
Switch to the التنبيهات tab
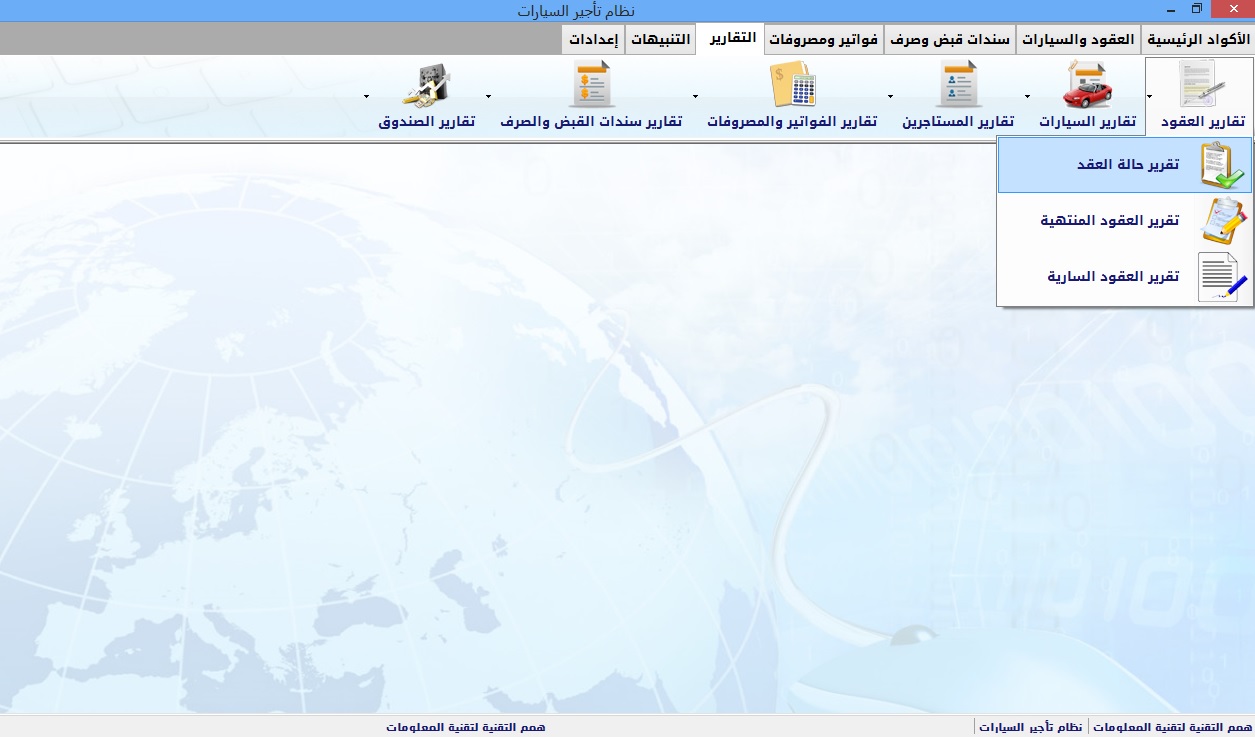click(660, 40)
